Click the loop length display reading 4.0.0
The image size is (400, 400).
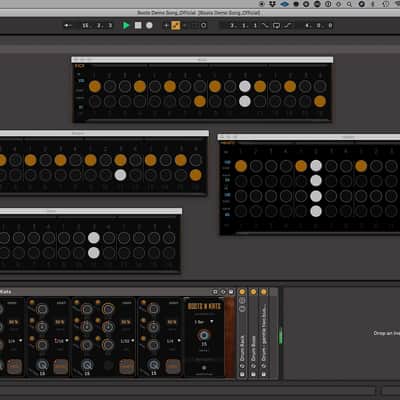coord(318,26)
